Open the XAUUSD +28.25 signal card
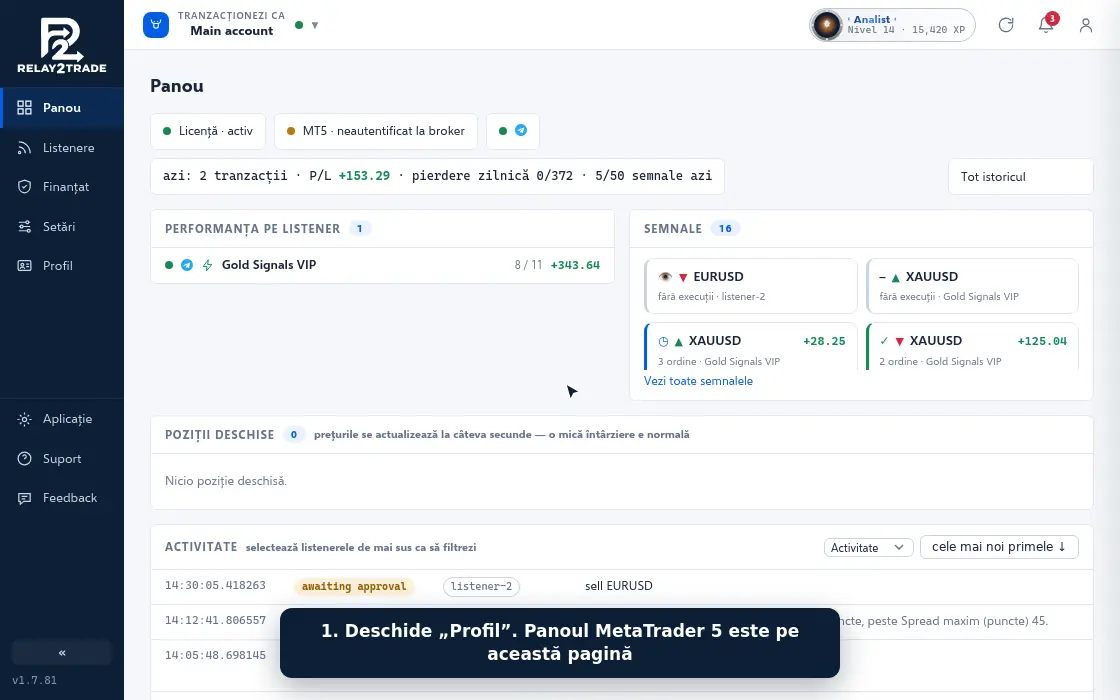 pos(750,347)
